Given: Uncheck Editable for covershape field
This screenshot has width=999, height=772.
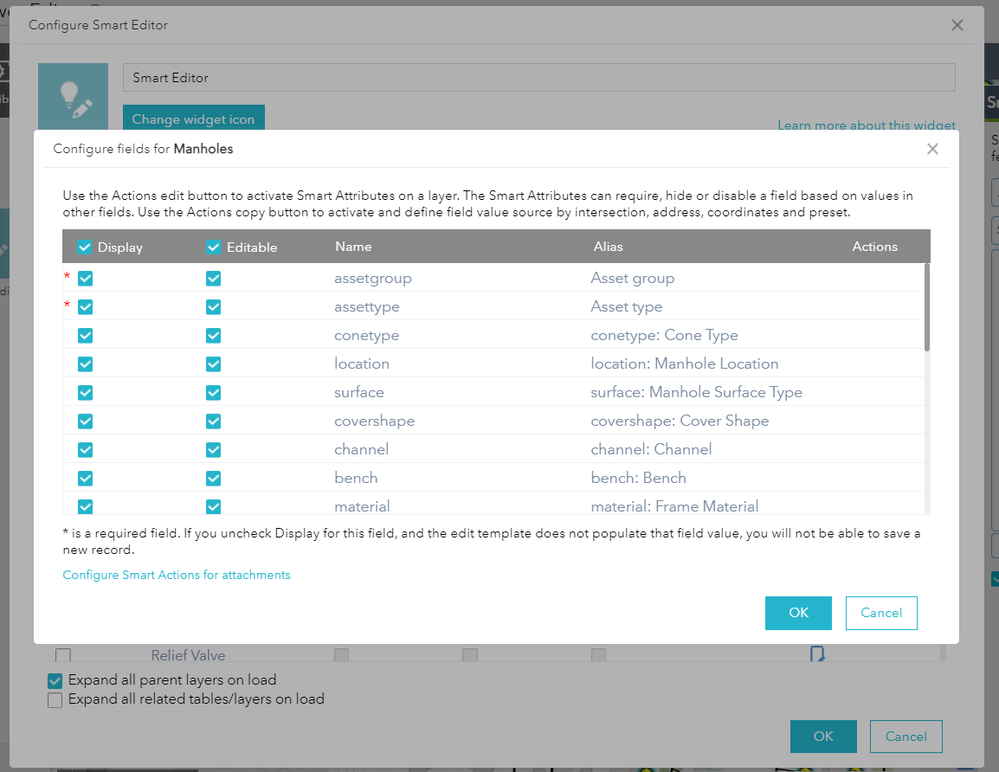Looking at the screenshot, I should point(213,422).
